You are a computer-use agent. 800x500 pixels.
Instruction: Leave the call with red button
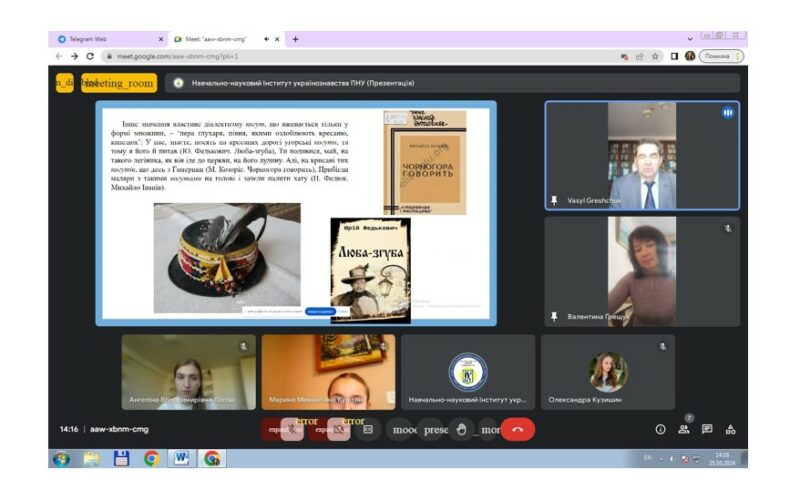click(x=517, y=429)
